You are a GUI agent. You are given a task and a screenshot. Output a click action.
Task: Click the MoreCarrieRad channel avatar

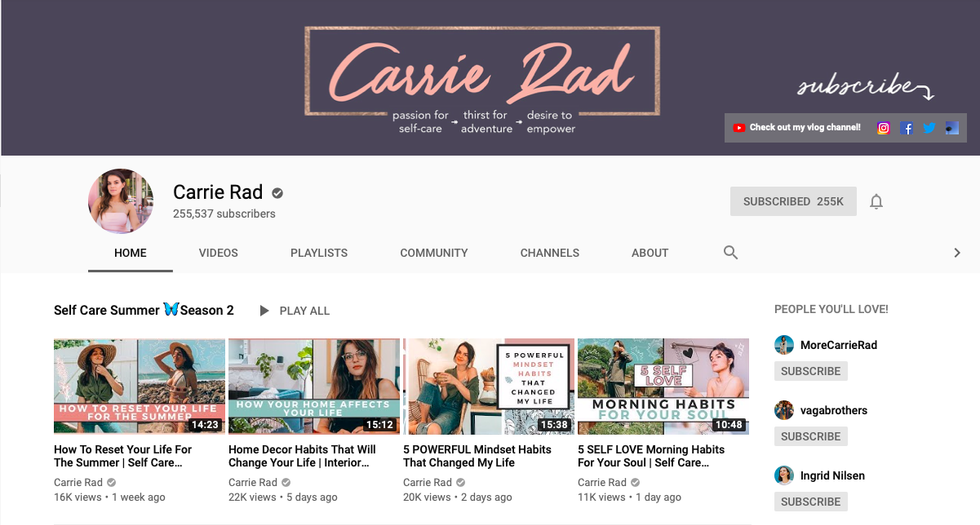tap(784, 345)
